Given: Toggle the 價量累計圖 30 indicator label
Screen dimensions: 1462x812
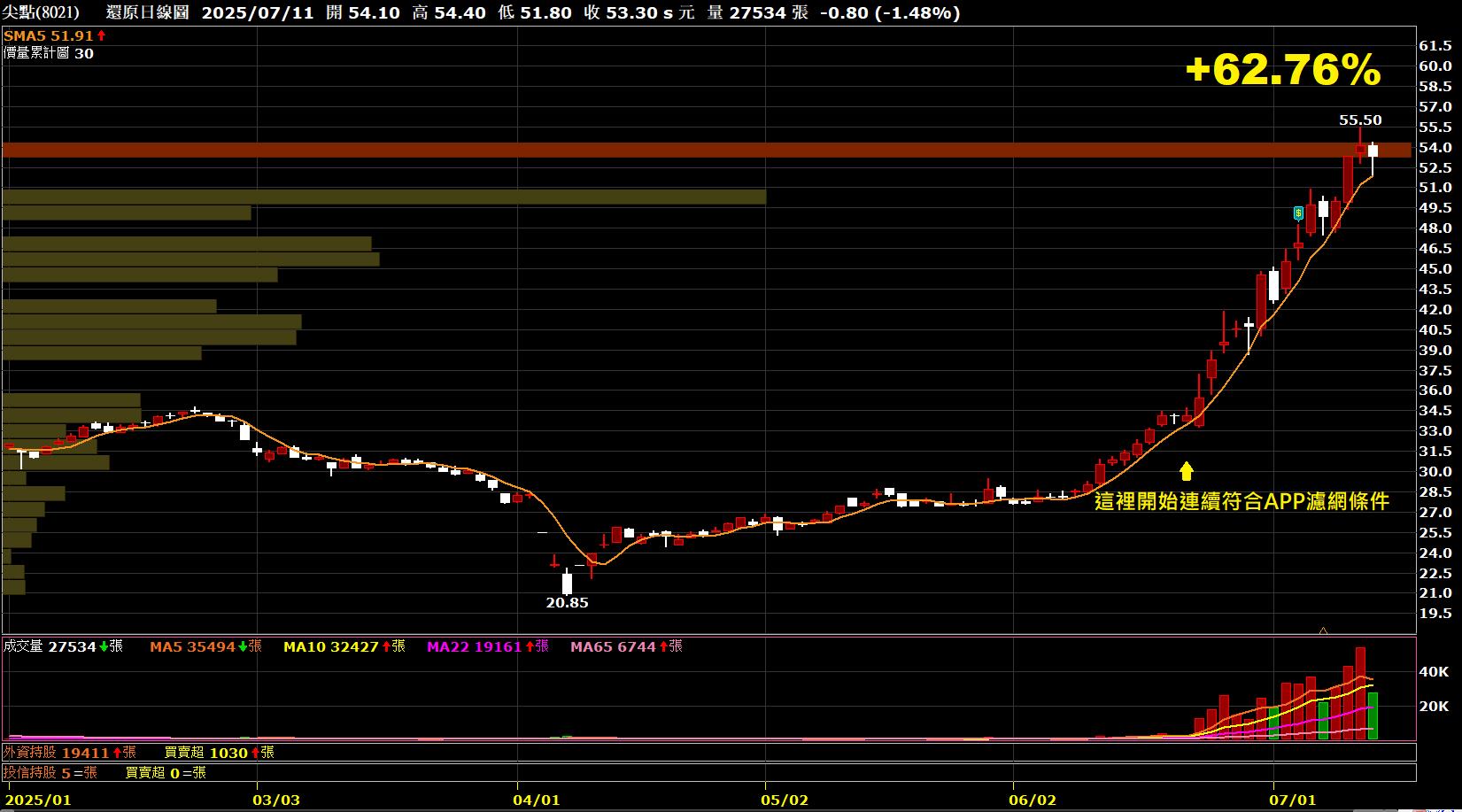Looking at the screenshot, I should (49, 53).
